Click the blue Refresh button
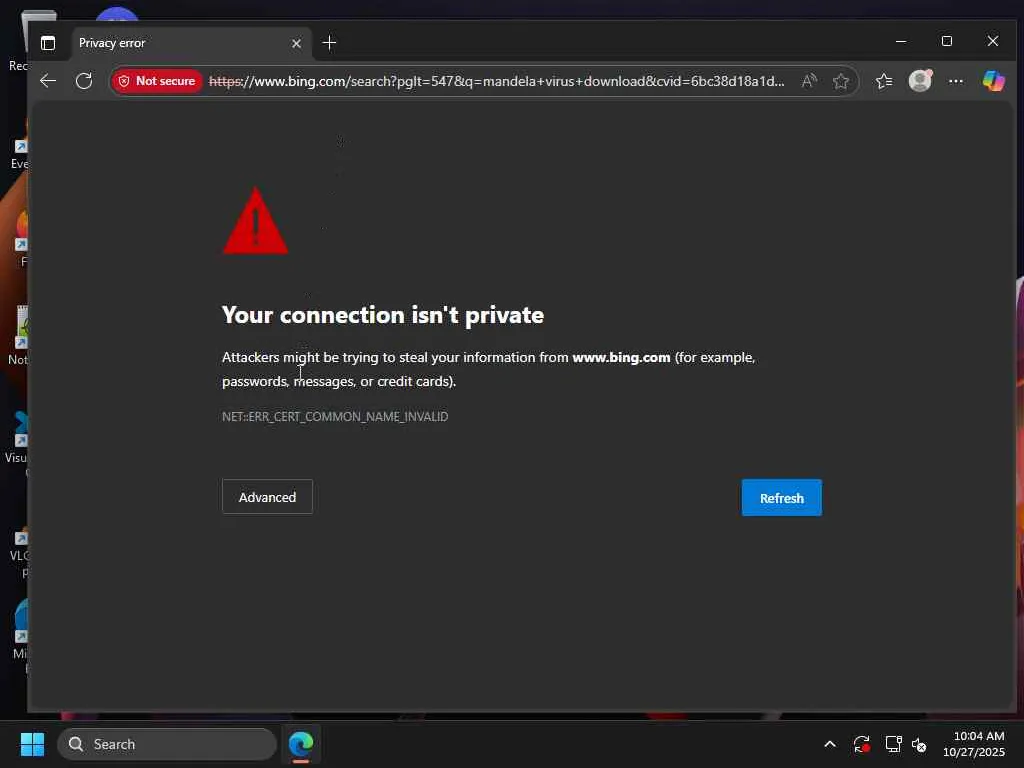 coord(782,498)
